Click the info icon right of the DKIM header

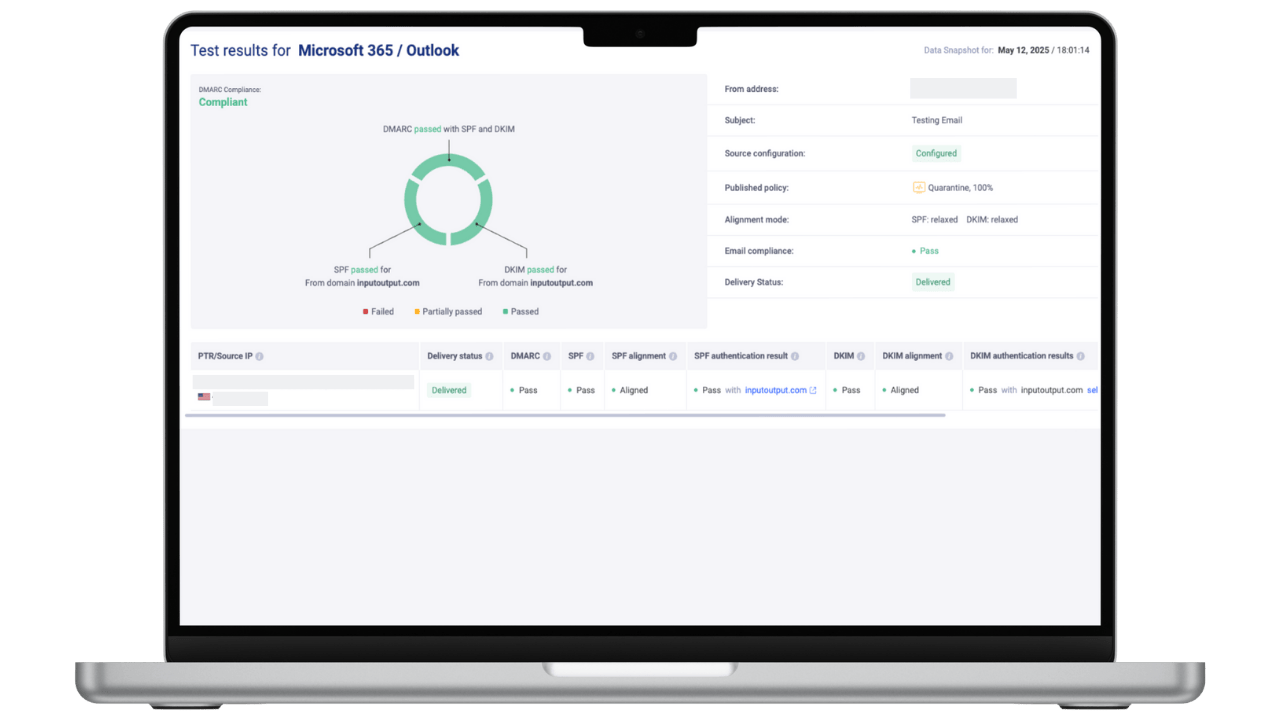tap(861, 356)
